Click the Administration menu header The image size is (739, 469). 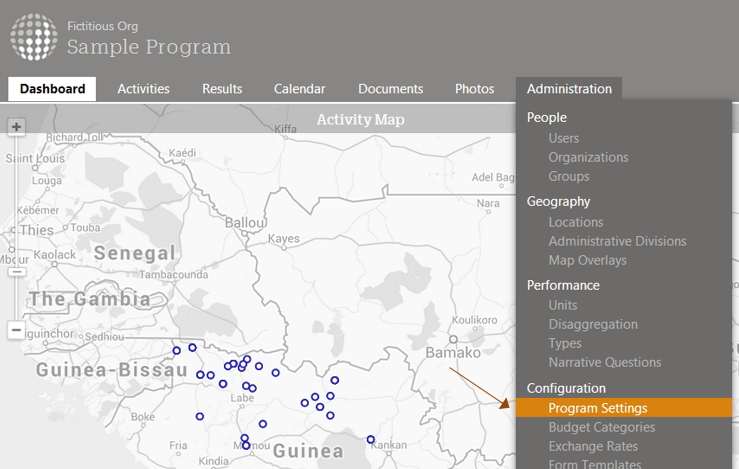coord(569,89)
